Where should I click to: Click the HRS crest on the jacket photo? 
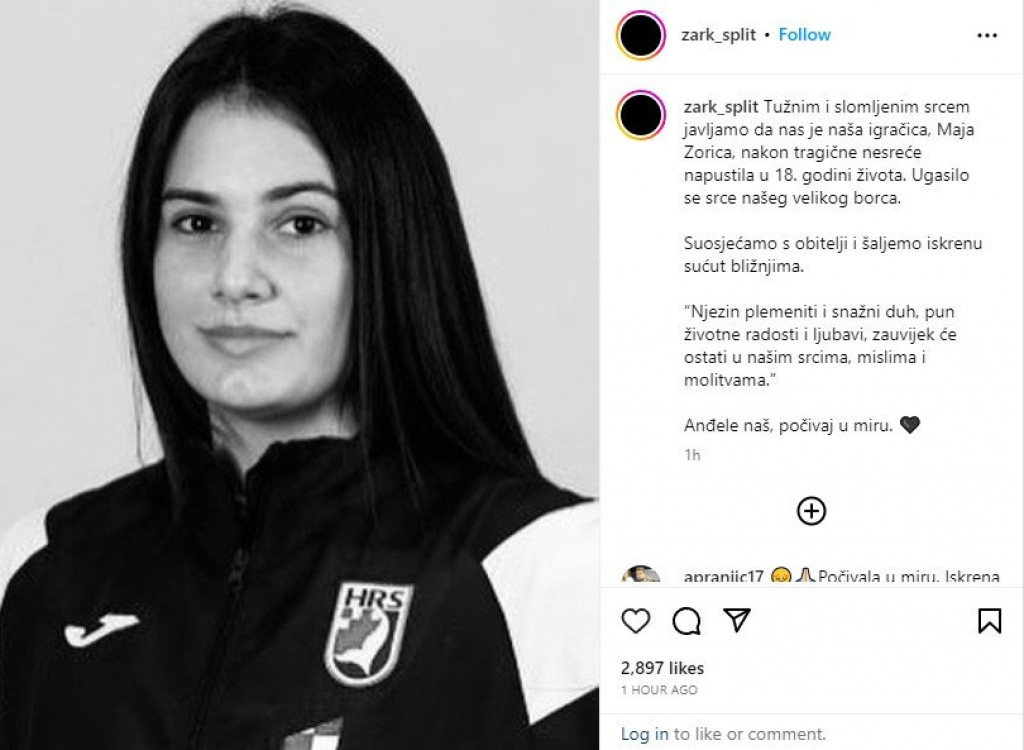tap(369, 633)
